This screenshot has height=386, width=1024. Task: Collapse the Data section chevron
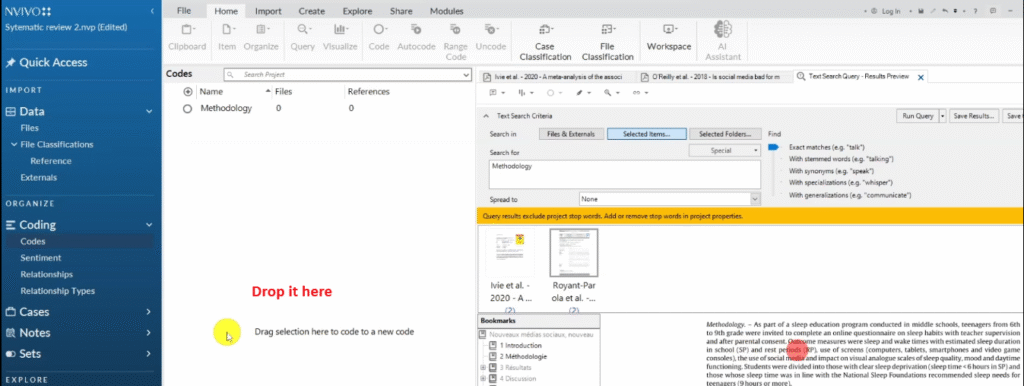point(149,112)
